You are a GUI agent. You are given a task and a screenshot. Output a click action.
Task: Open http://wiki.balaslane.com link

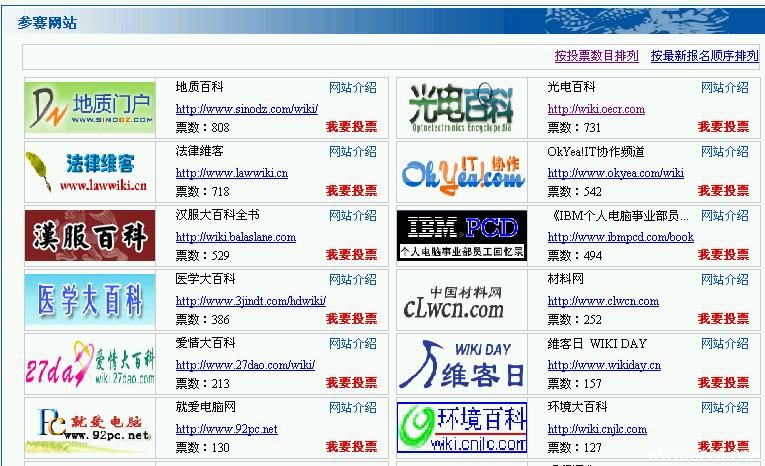[236, 237]
